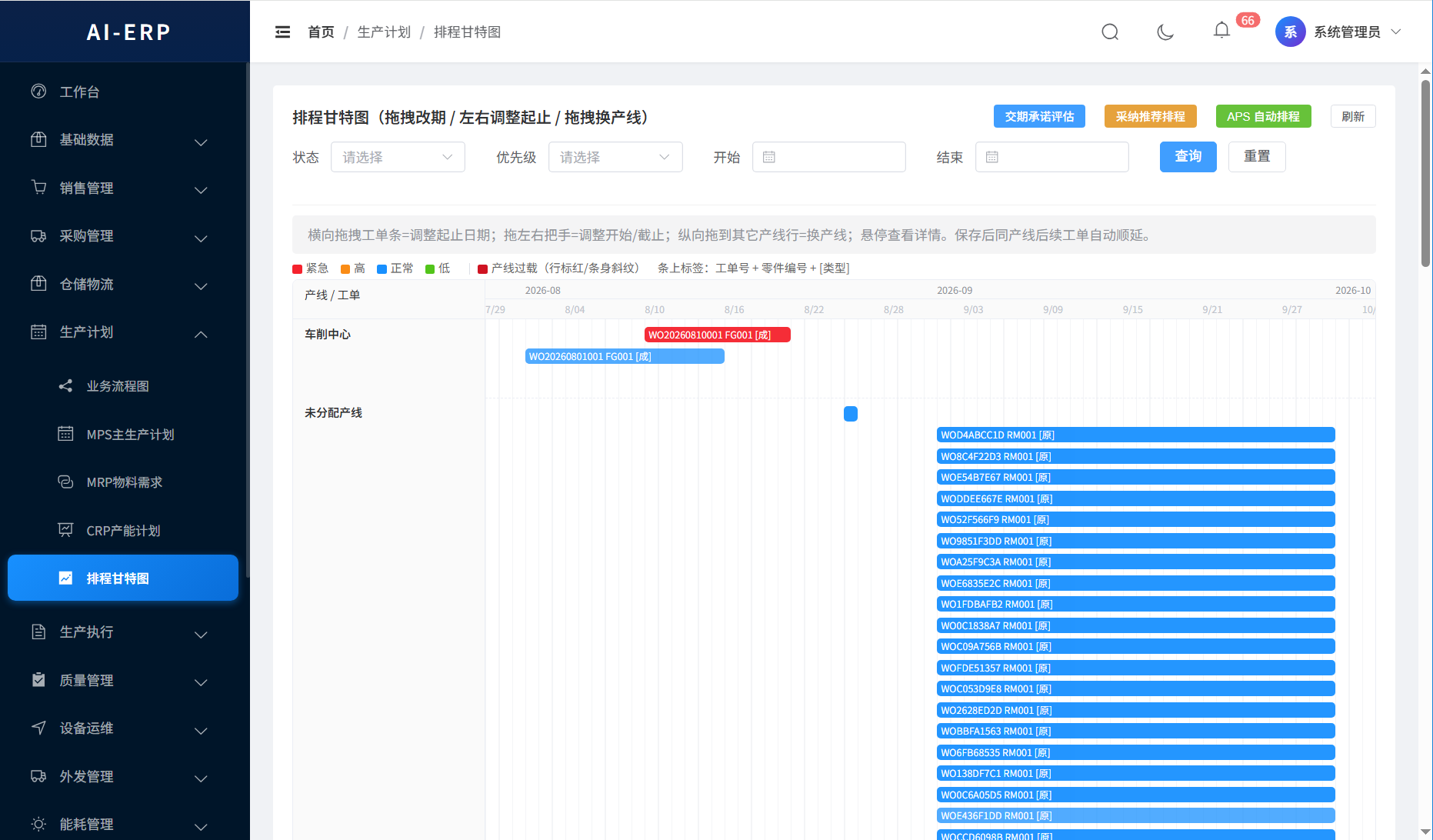Viewport: 1433px width, 840px height.
Task: Click the MPS主生产计划 calendar icon
Action: coord(65,434)
